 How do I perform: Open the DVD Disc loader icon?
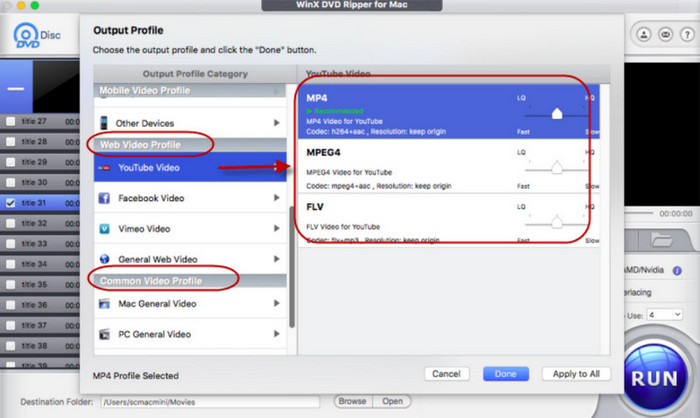pos(36,35)
